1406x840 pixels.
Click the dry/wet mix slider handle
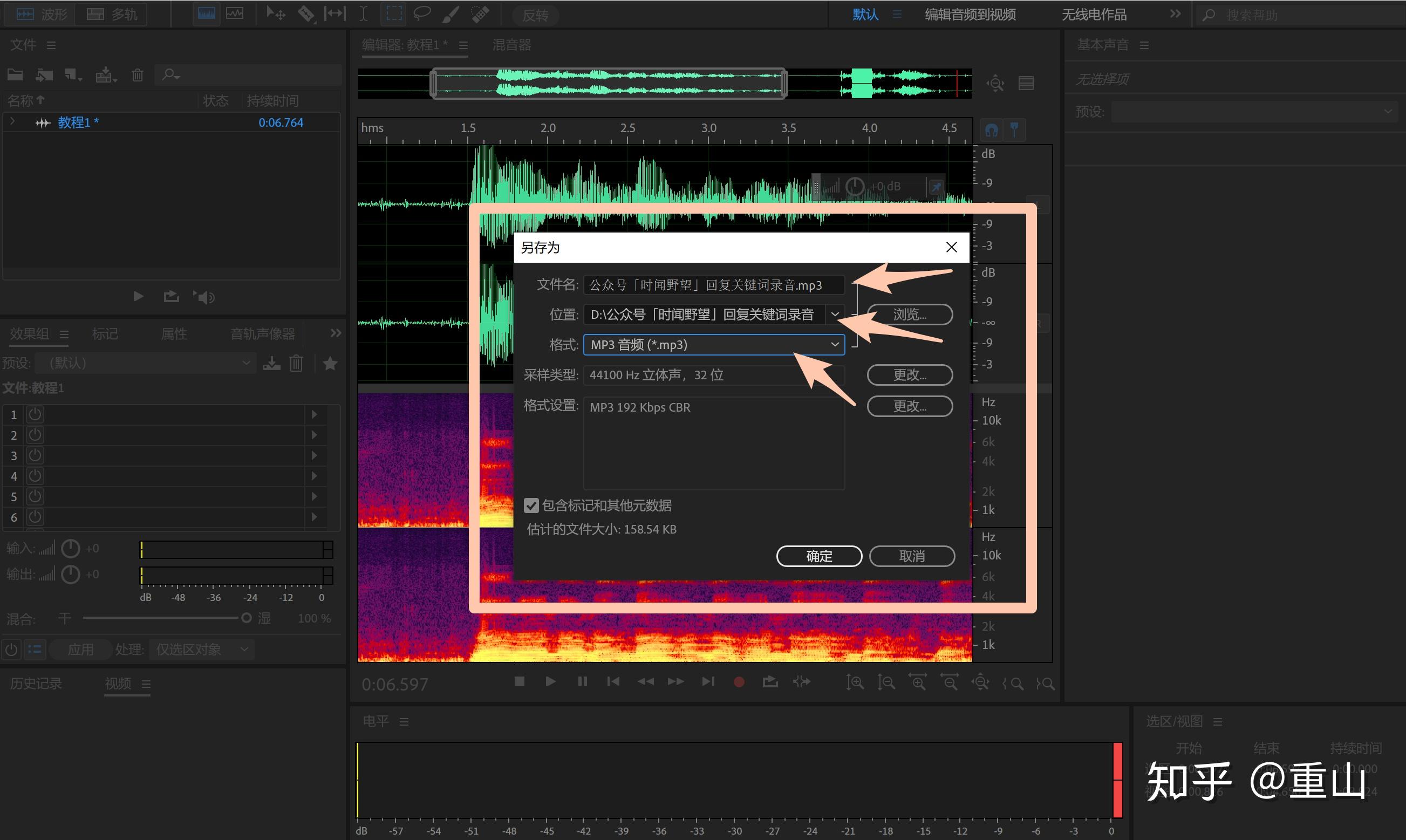tap(246, 618)
